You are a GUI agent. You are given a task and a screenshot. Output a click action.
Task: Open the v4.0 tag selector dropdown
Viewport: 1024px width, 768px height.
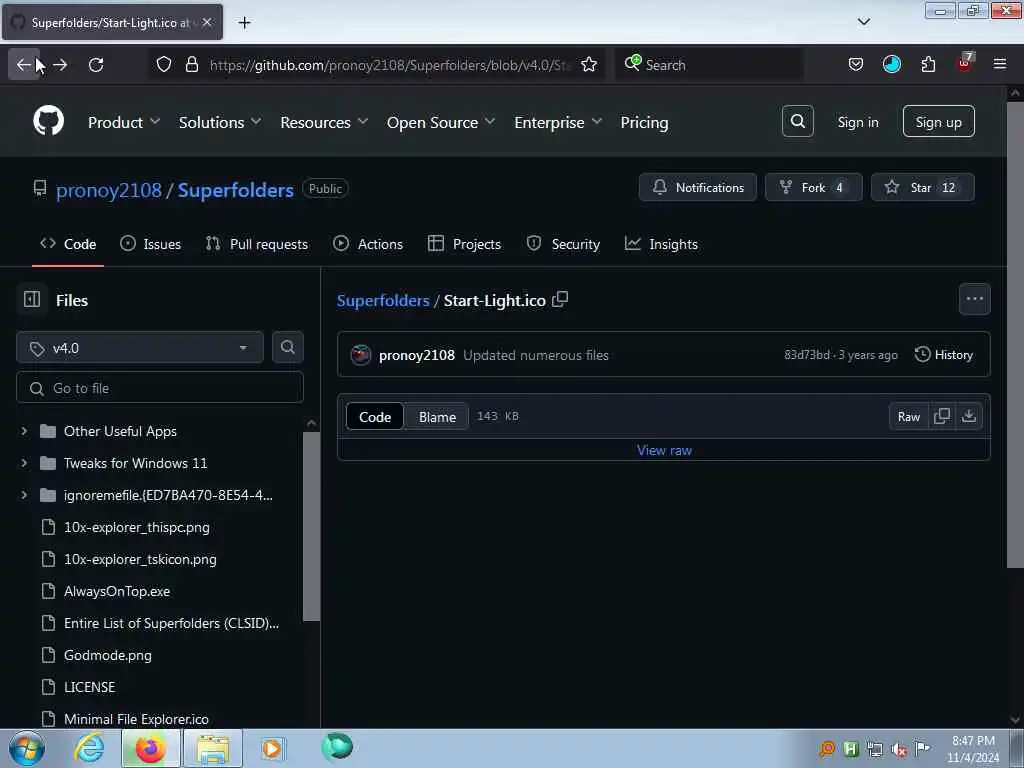pyautogui.click(x=140, y=347)
